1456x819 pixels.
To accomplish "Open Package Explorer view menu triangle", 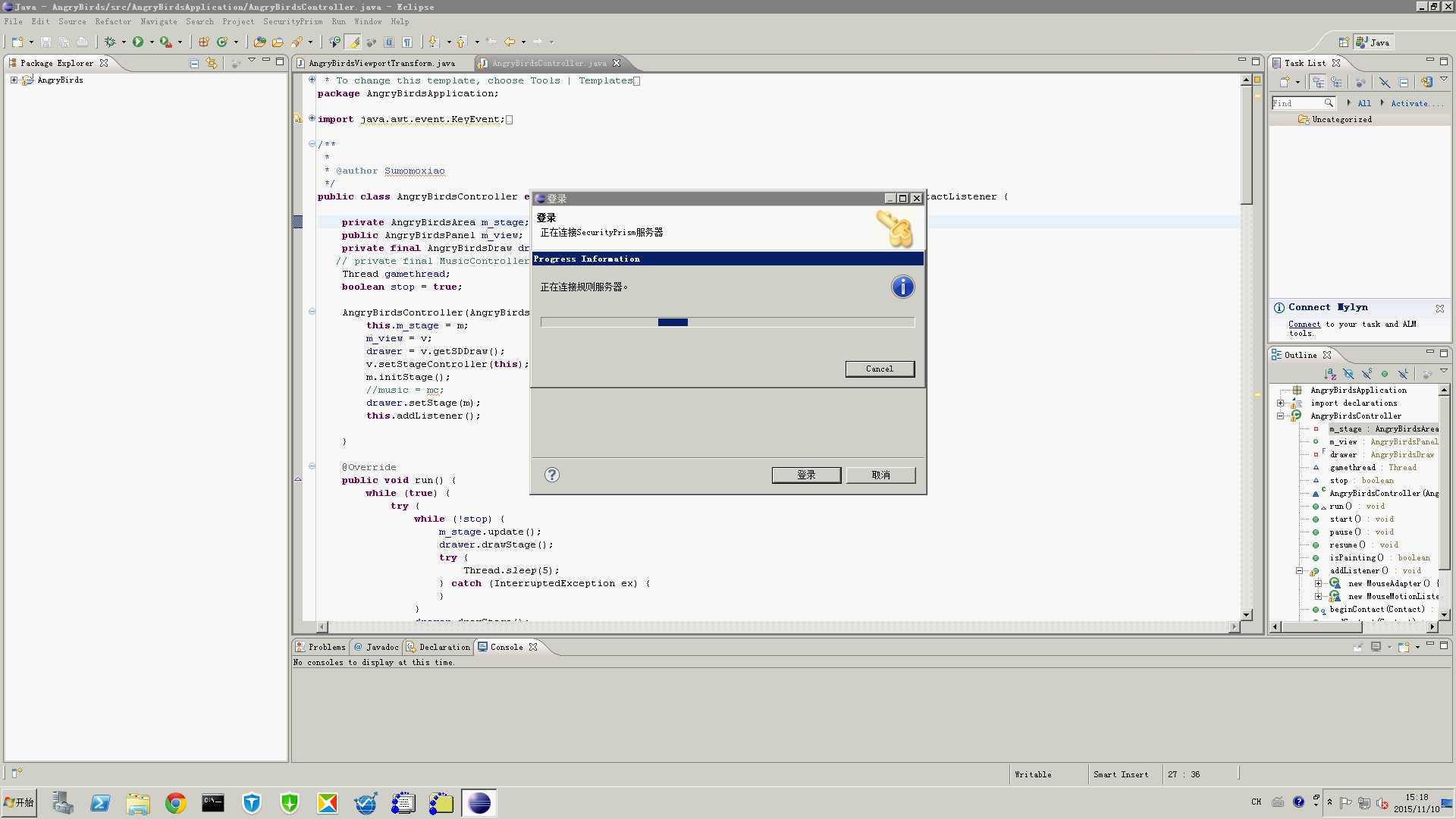I will click(252, 60).
